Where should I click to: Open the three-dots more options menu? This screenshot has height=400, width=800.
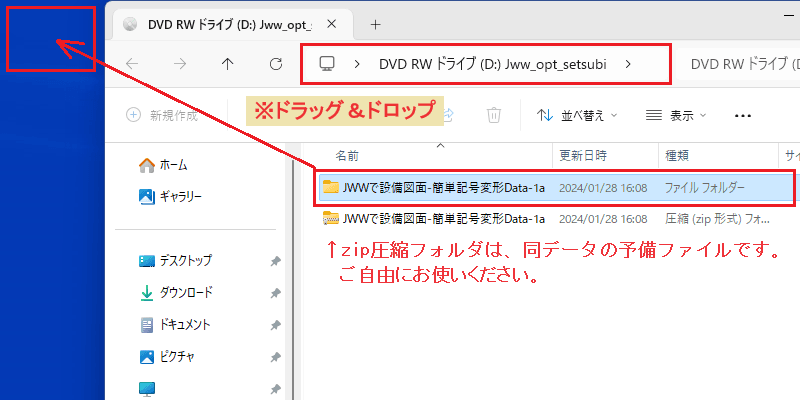(x=743, y=116)
